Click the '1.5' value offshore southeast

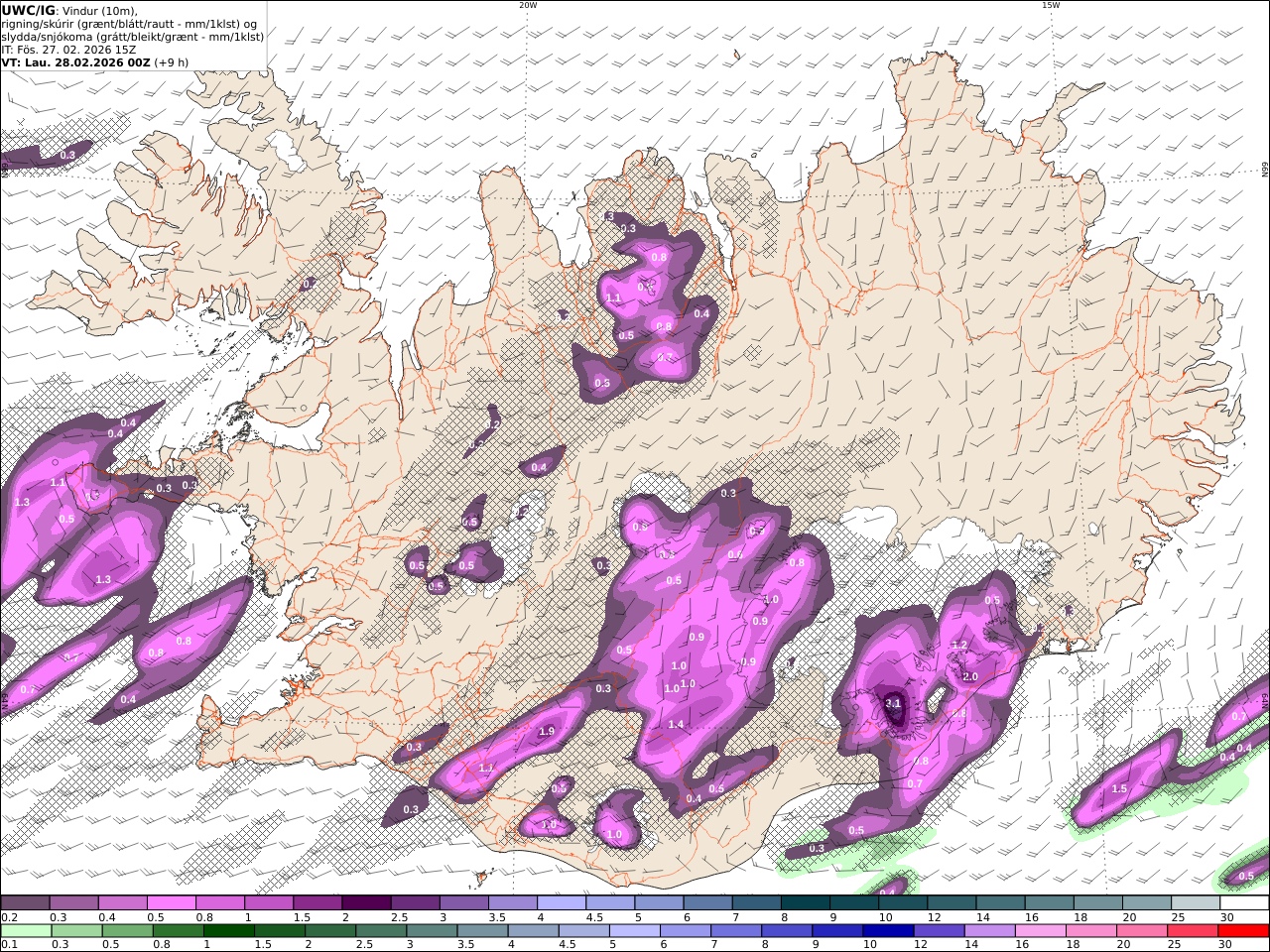click(1119, 789)
